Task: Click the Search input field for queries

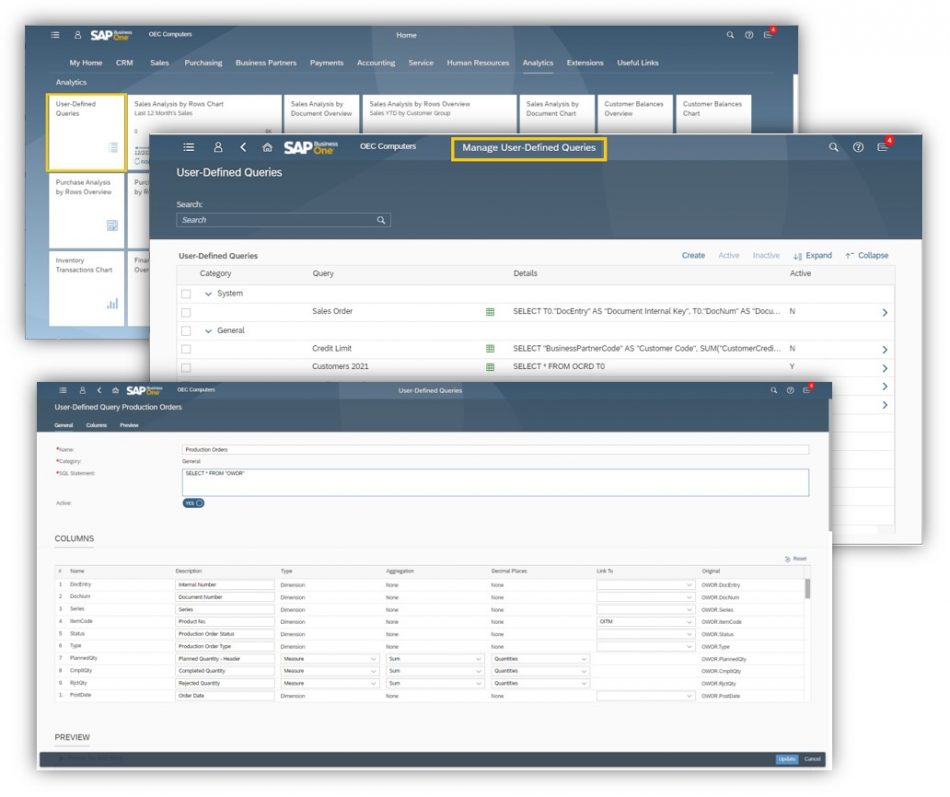Action: tap(283, 220)
